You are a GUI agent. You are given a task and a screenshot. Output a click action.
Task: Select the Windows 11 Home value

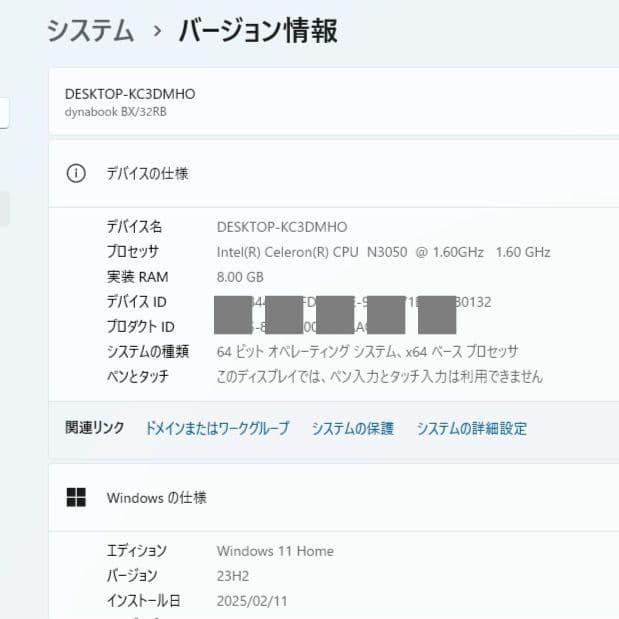click(275, 551)
